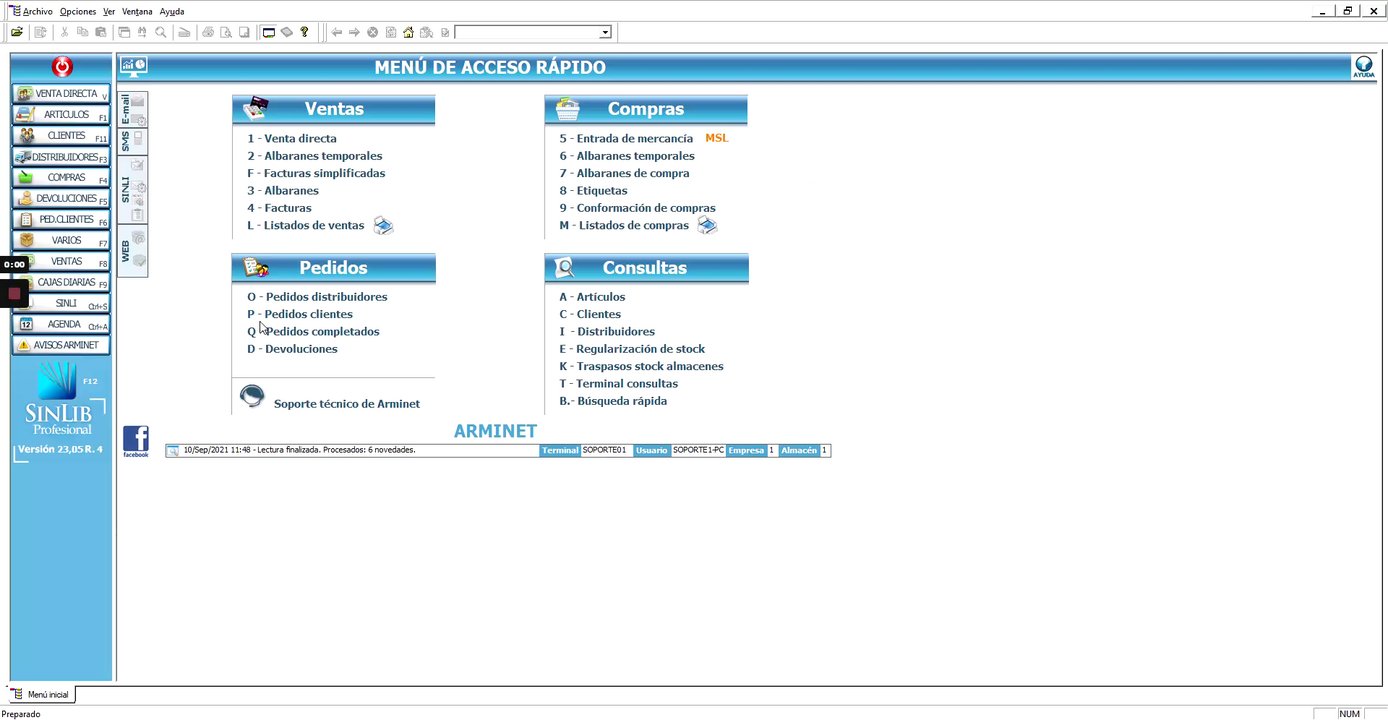Click the open folder toolbar icon

pyautogui.click(x=17, y=32)
